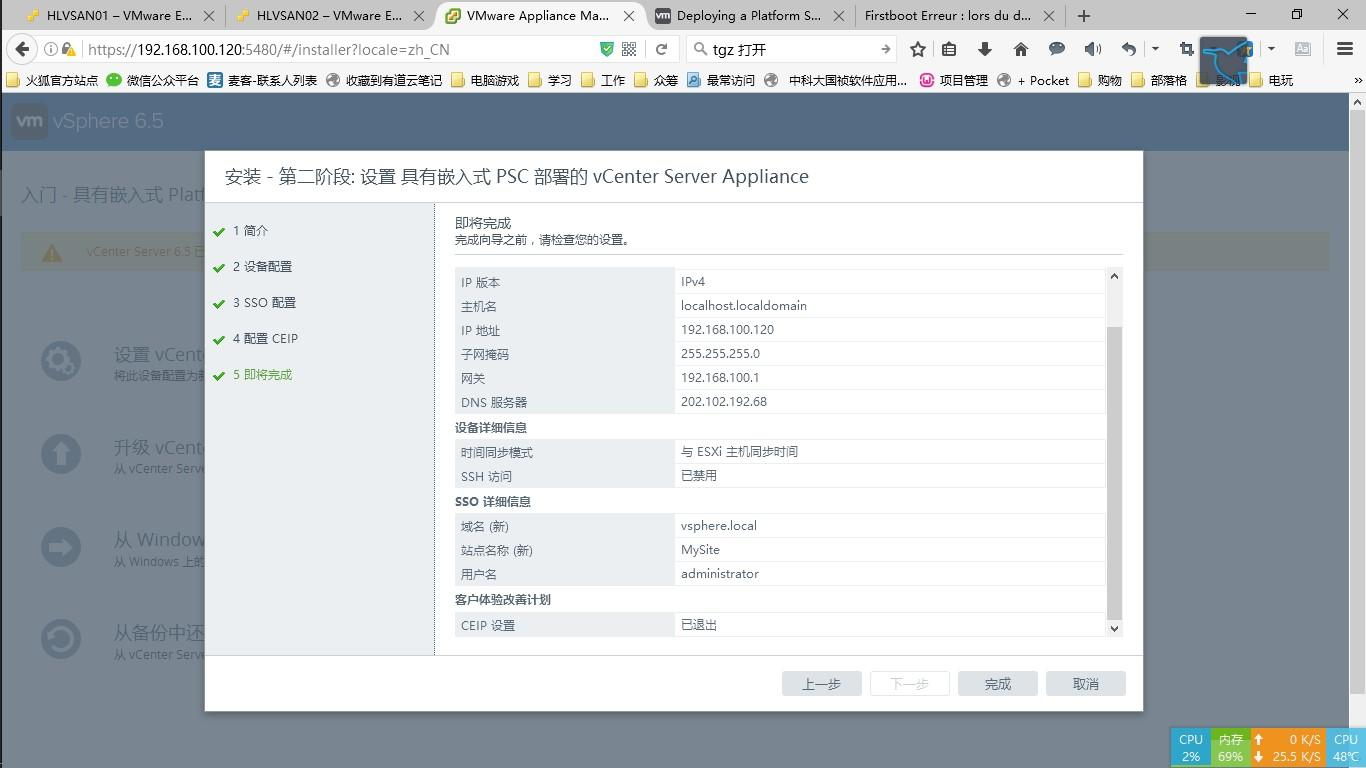Open 火狐官方站点 bookmark
Screen dimensions: 1366x768
(x=52, y=80)
